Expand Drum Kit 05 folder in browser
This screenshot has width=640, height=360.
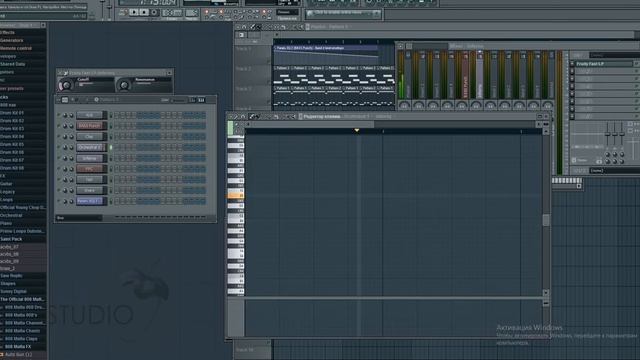[12, 144]
